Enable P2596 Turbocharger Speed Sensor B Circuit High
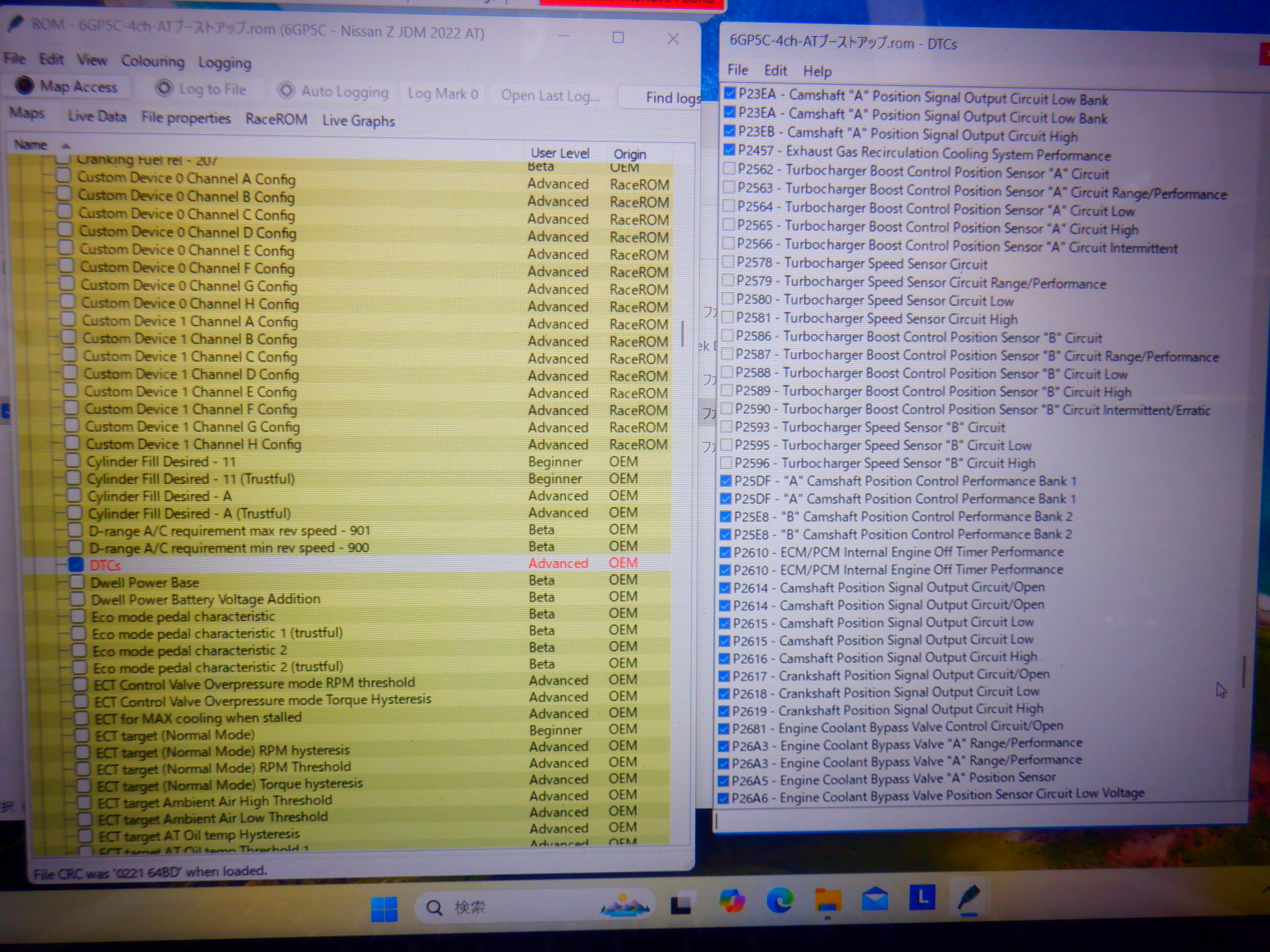 pyautogui.click(x=726, y=462)
